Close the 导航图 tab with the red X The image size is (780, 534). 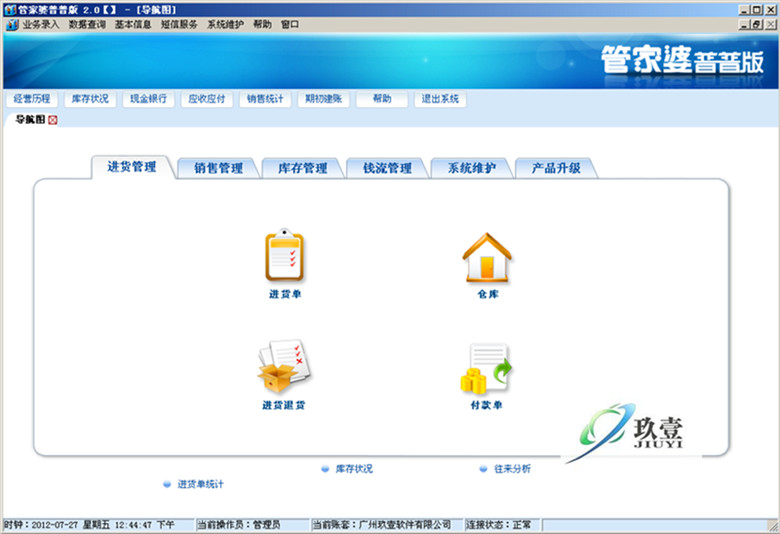click(x=53, y=120)
